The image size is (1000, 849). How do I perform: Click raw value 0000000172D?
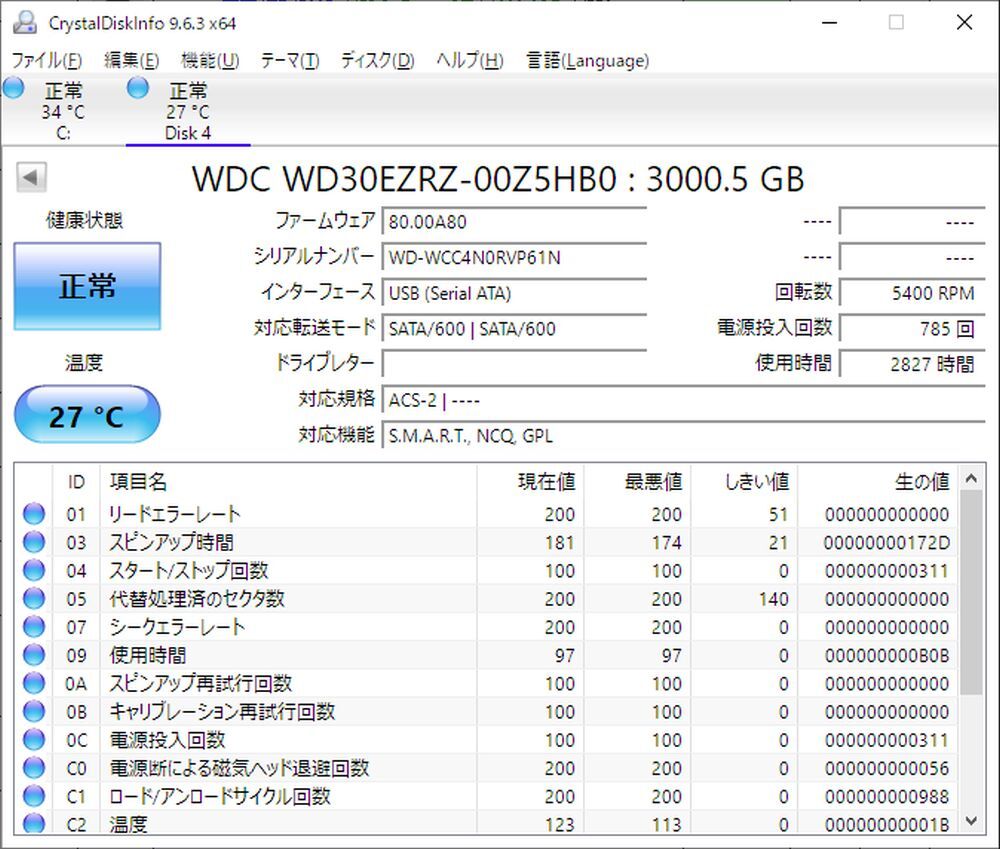point(886,543)
